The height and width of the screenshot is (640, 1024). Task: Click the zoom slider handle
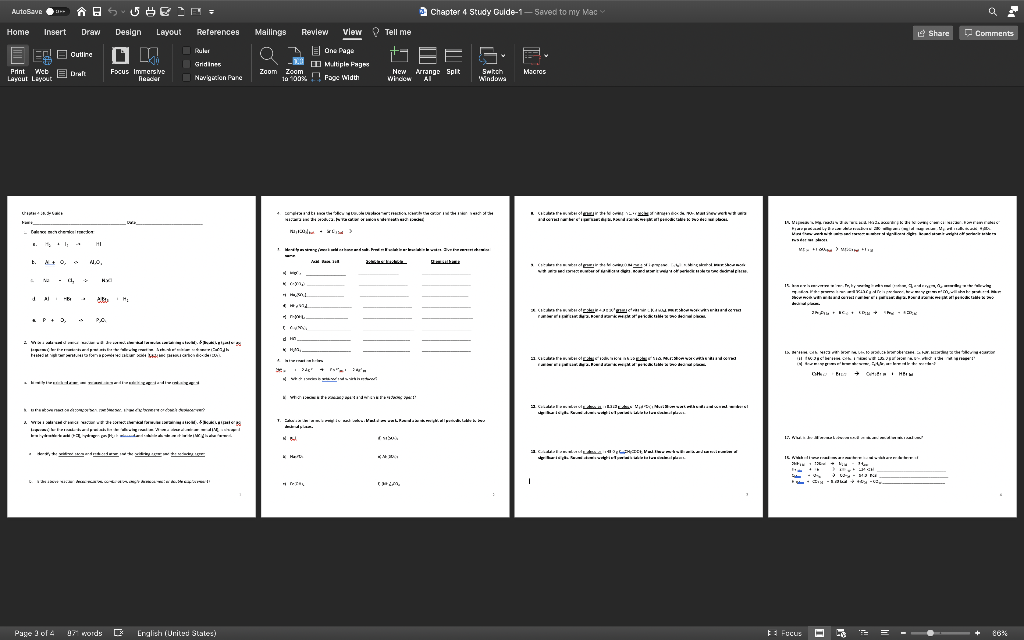pyautogui.click(x=931, y=633)
